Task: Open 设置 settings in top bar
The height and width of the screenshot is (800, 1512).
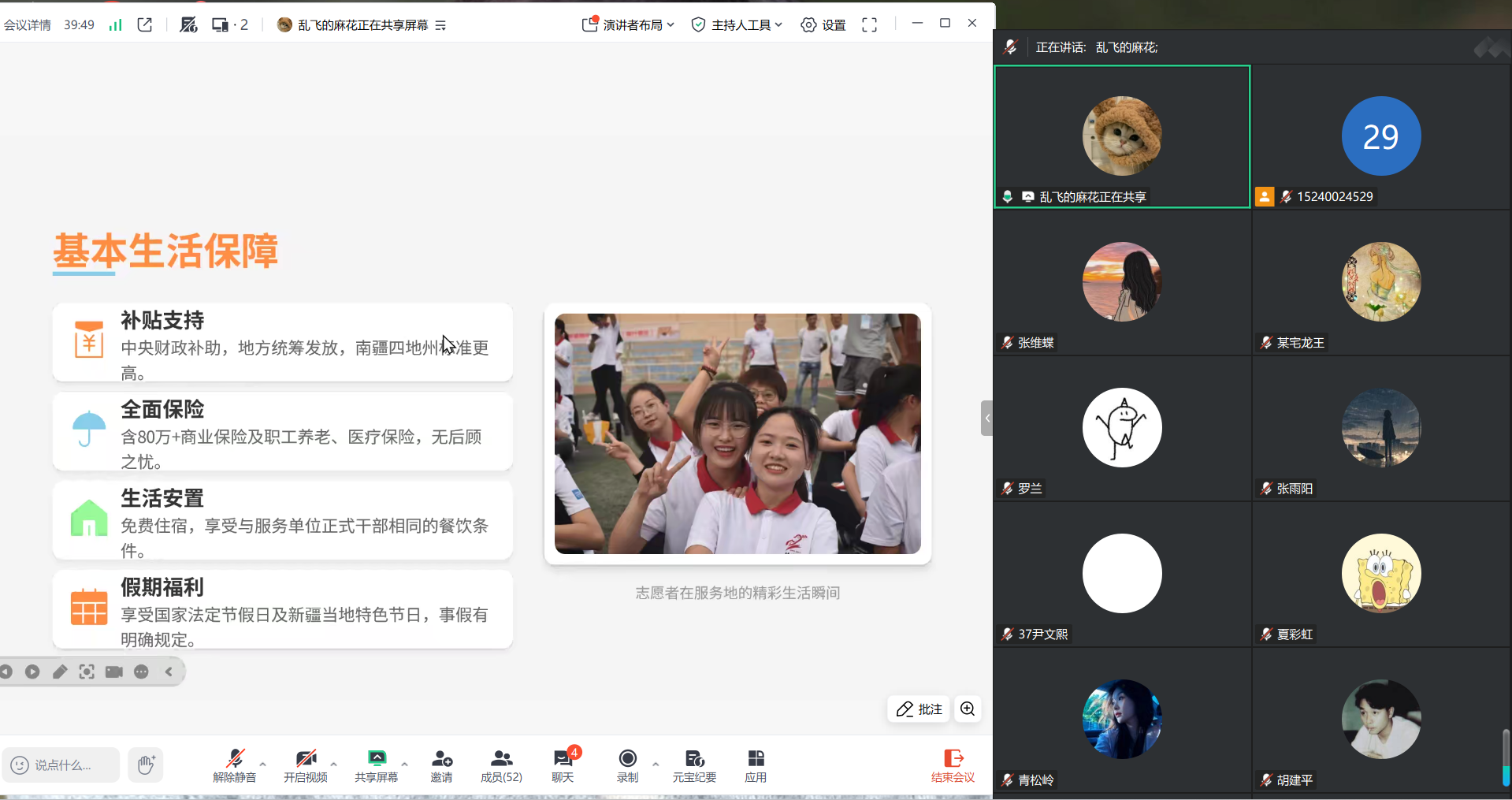Action: coord(823,25)
